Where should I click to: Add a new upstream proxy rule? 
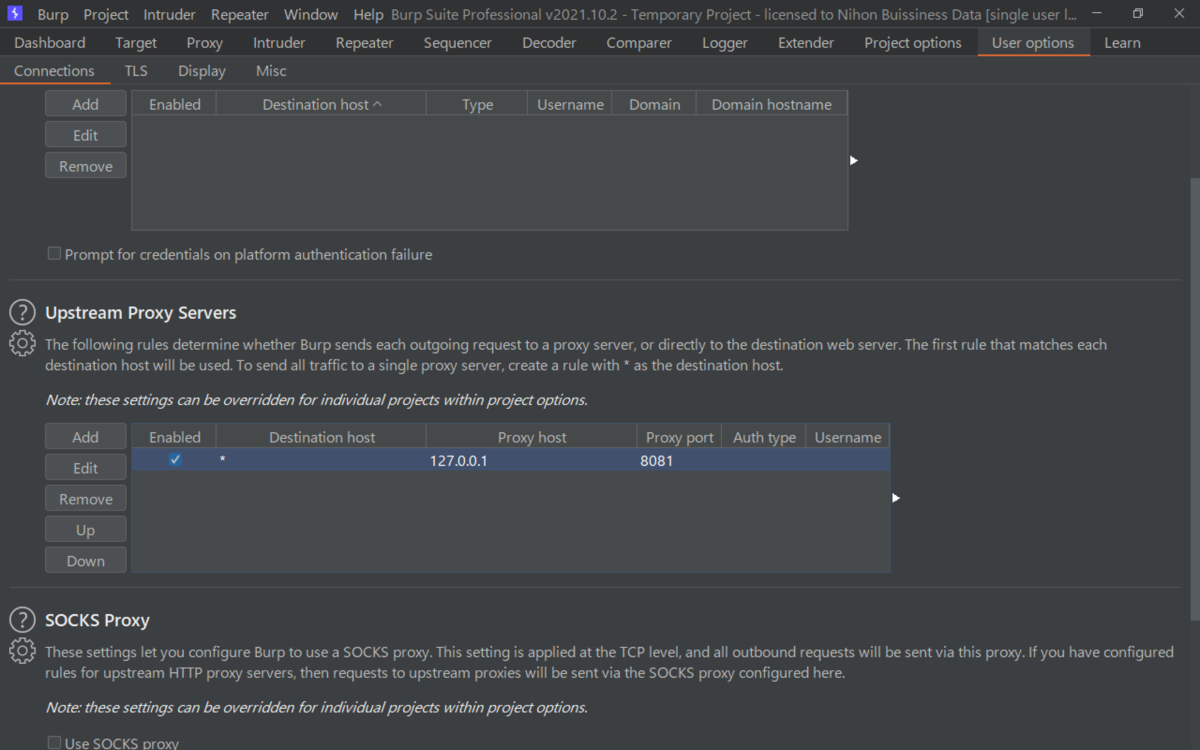[86, 437]
